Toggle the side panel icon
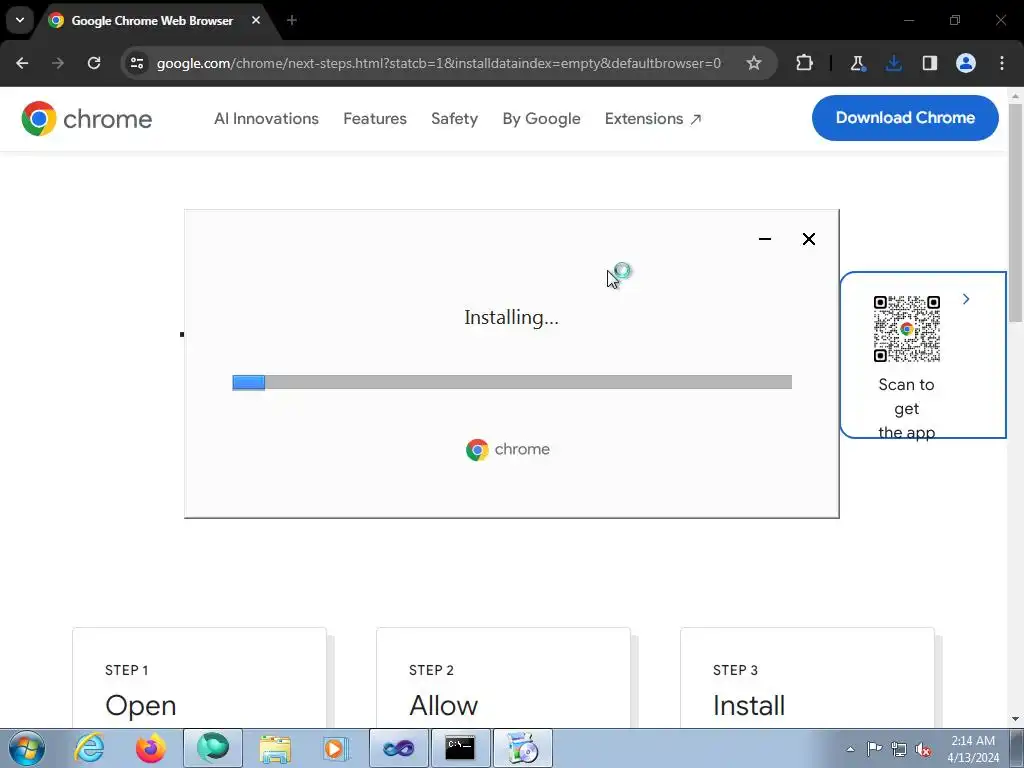The height and width of the screenshot is (768, 1024). [929, 63]
